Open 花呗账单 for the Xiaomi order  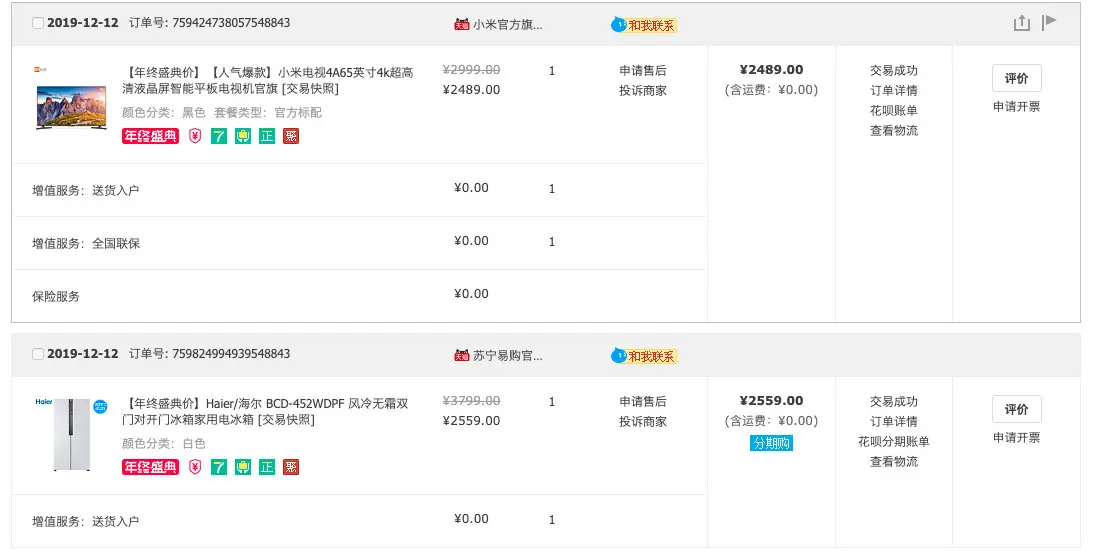(x=894, y=110)
